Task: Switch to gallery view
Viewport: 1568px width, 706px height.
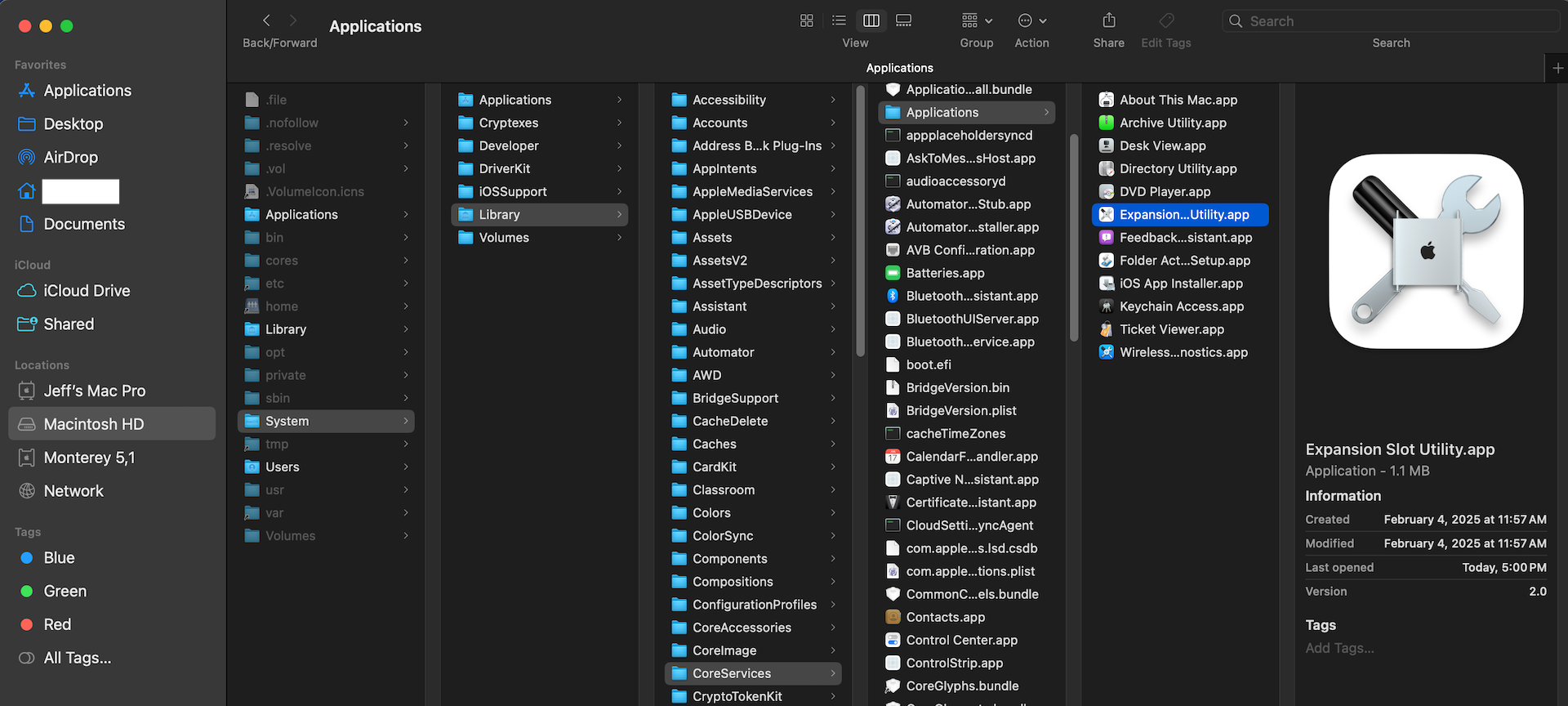Action: 903,20
